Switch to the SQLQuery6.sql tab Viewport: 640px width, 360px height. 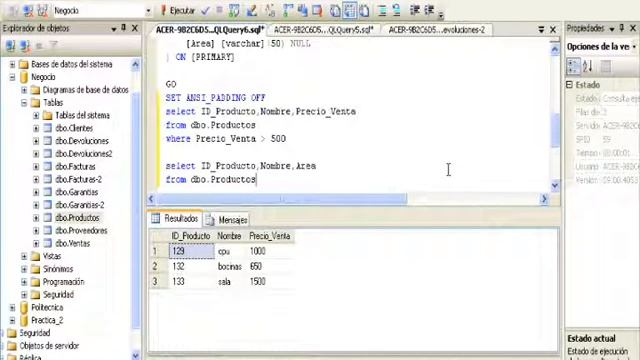click(x=210, y=30)
